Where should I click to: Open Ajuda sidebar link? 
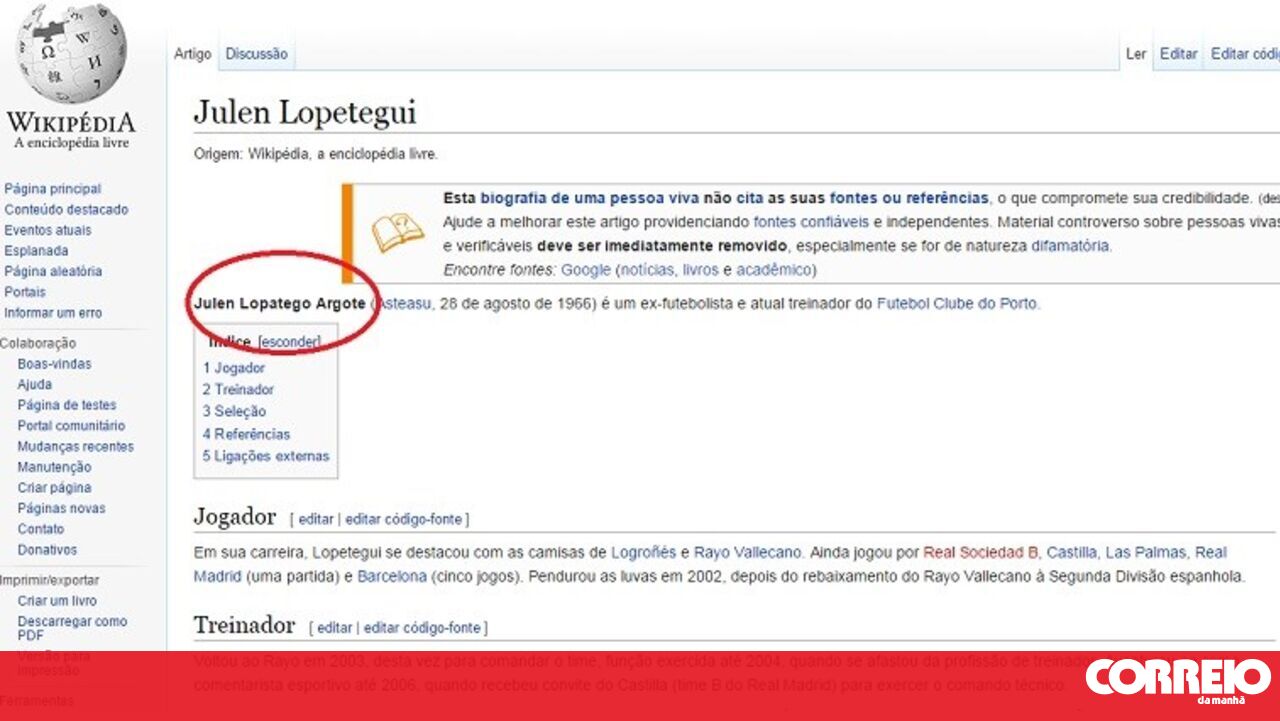point(34,385)
